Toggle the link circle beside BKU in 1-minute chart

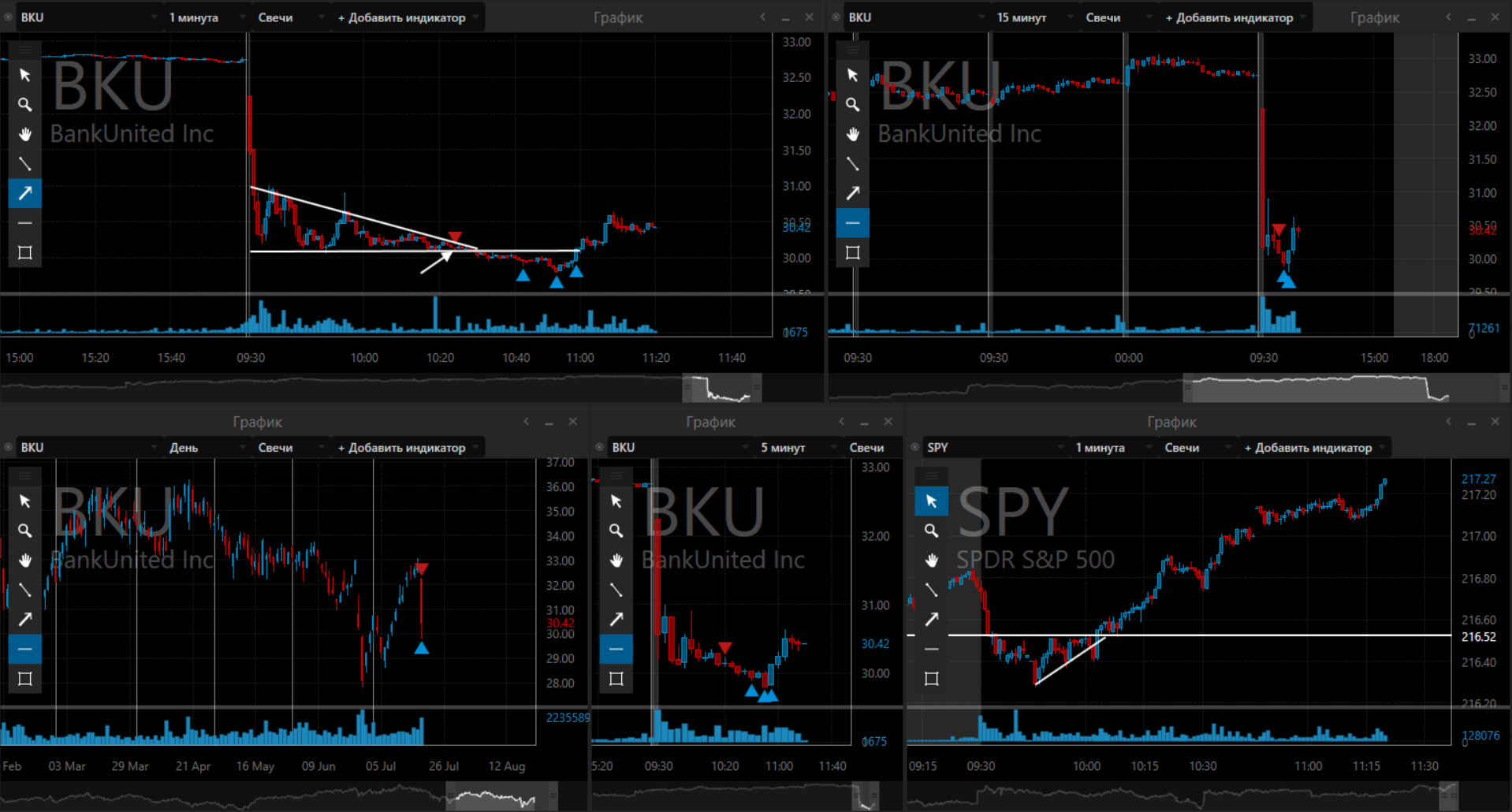tap(9, 17)
